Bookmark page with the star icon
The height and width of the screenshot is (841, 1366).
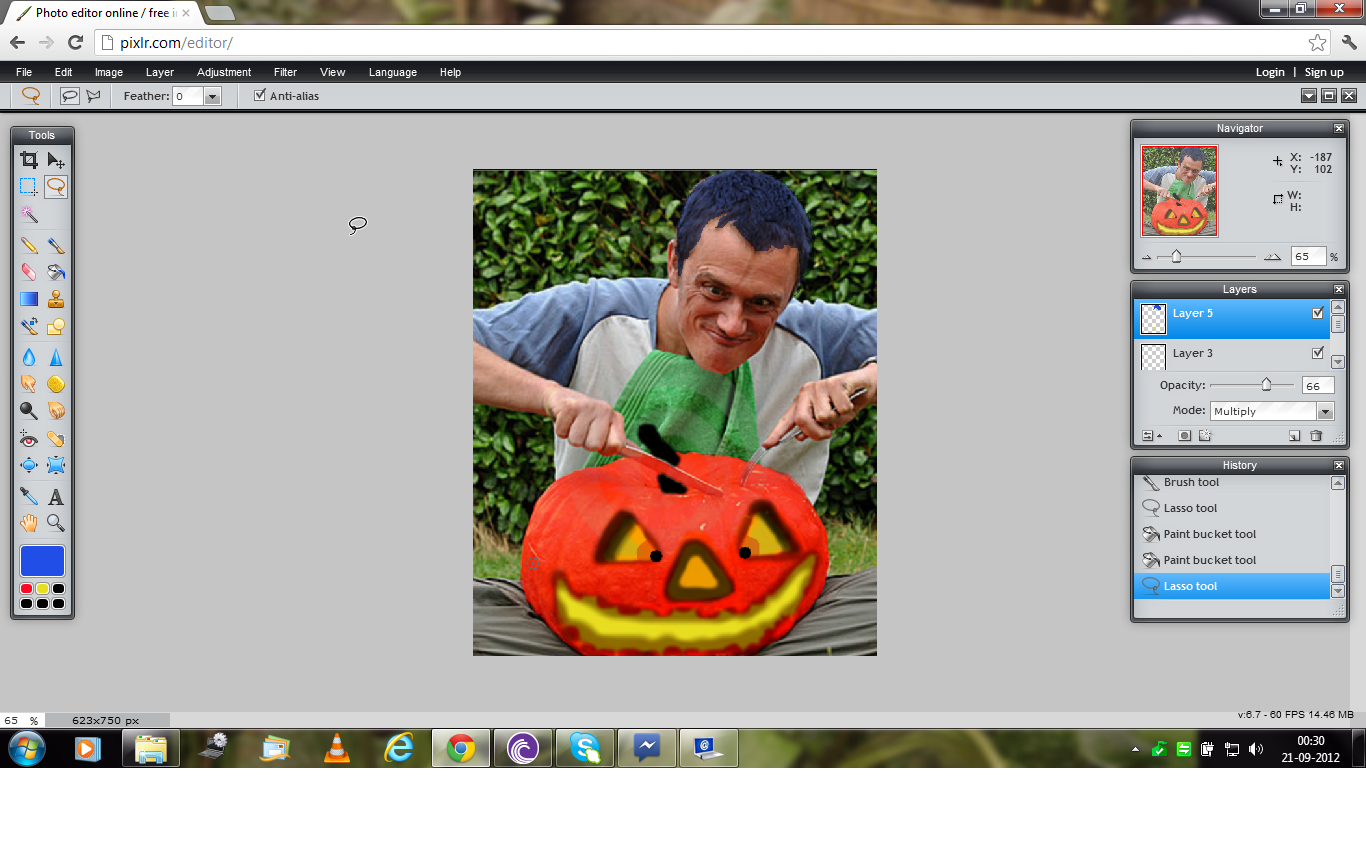pos(1317,43)
